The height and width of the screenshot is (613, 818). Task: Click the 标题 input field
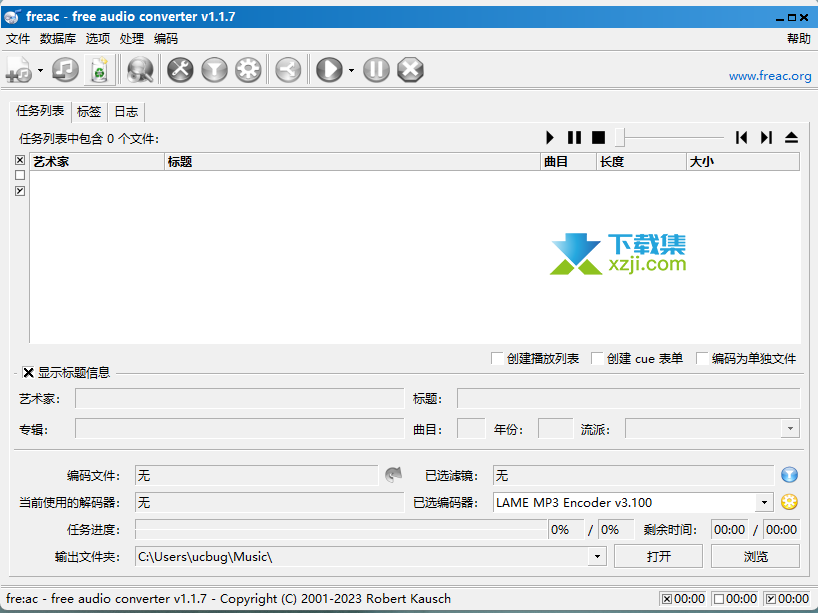pos(628,399)
